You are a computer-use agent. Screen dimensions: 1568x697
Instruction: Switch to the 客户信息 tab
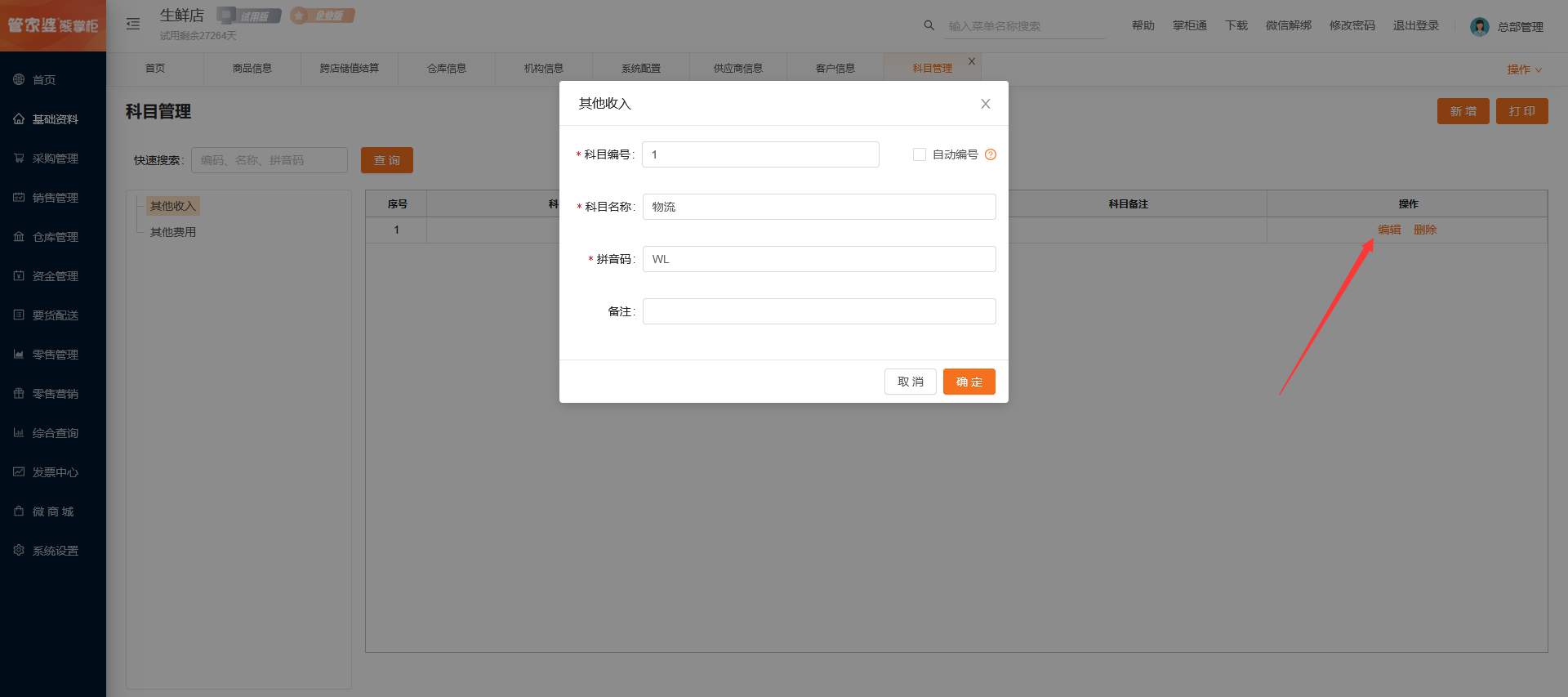click(x=835, y=69)
